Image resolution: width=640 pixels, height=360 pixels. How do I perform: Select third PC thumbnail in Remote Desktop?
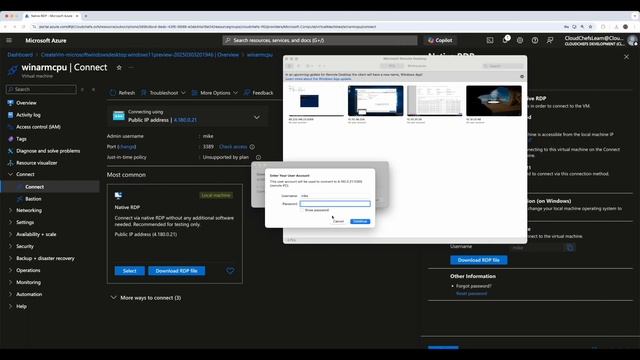(x=435, y=101)
